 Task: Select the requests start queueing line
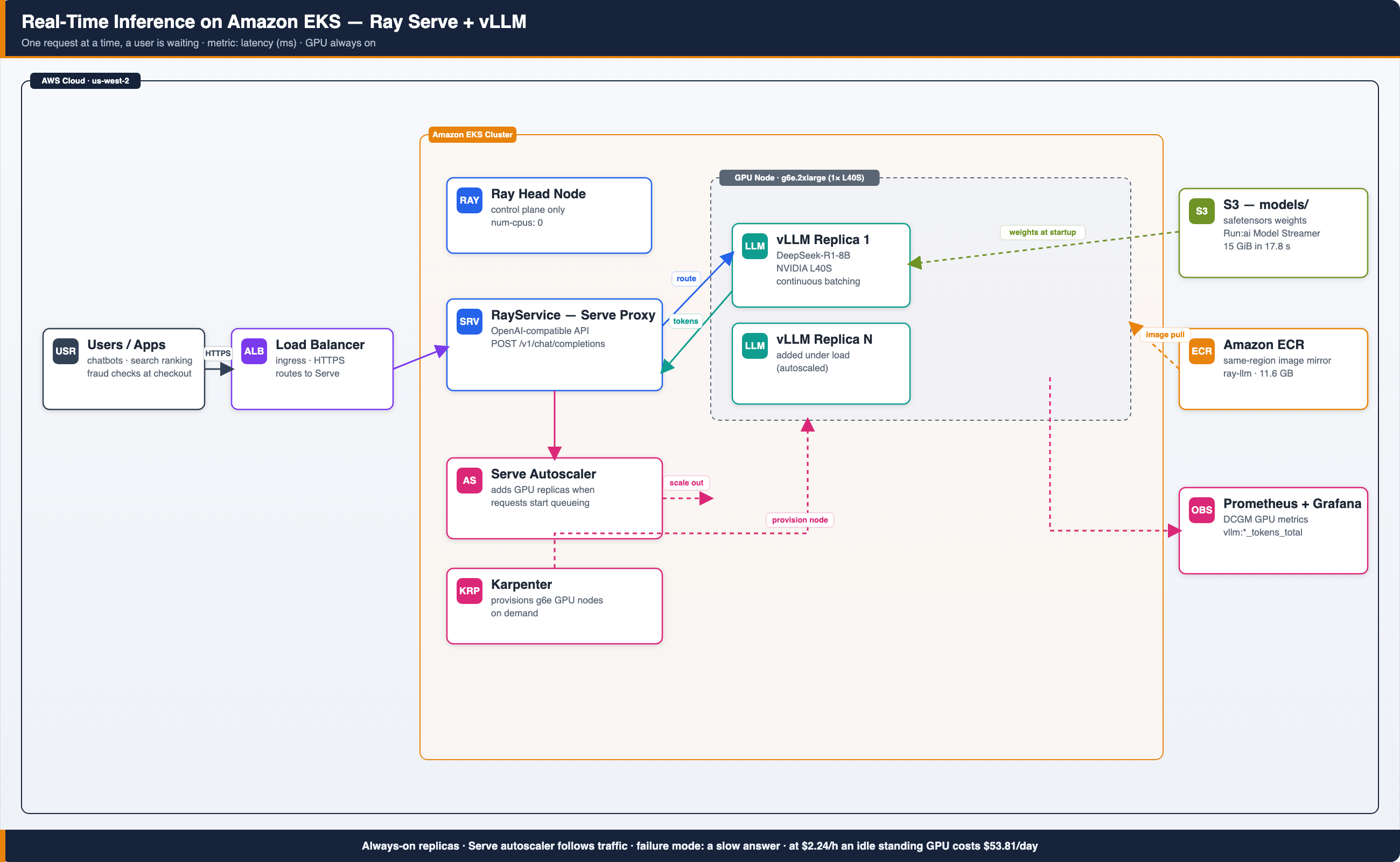(540, 503)
